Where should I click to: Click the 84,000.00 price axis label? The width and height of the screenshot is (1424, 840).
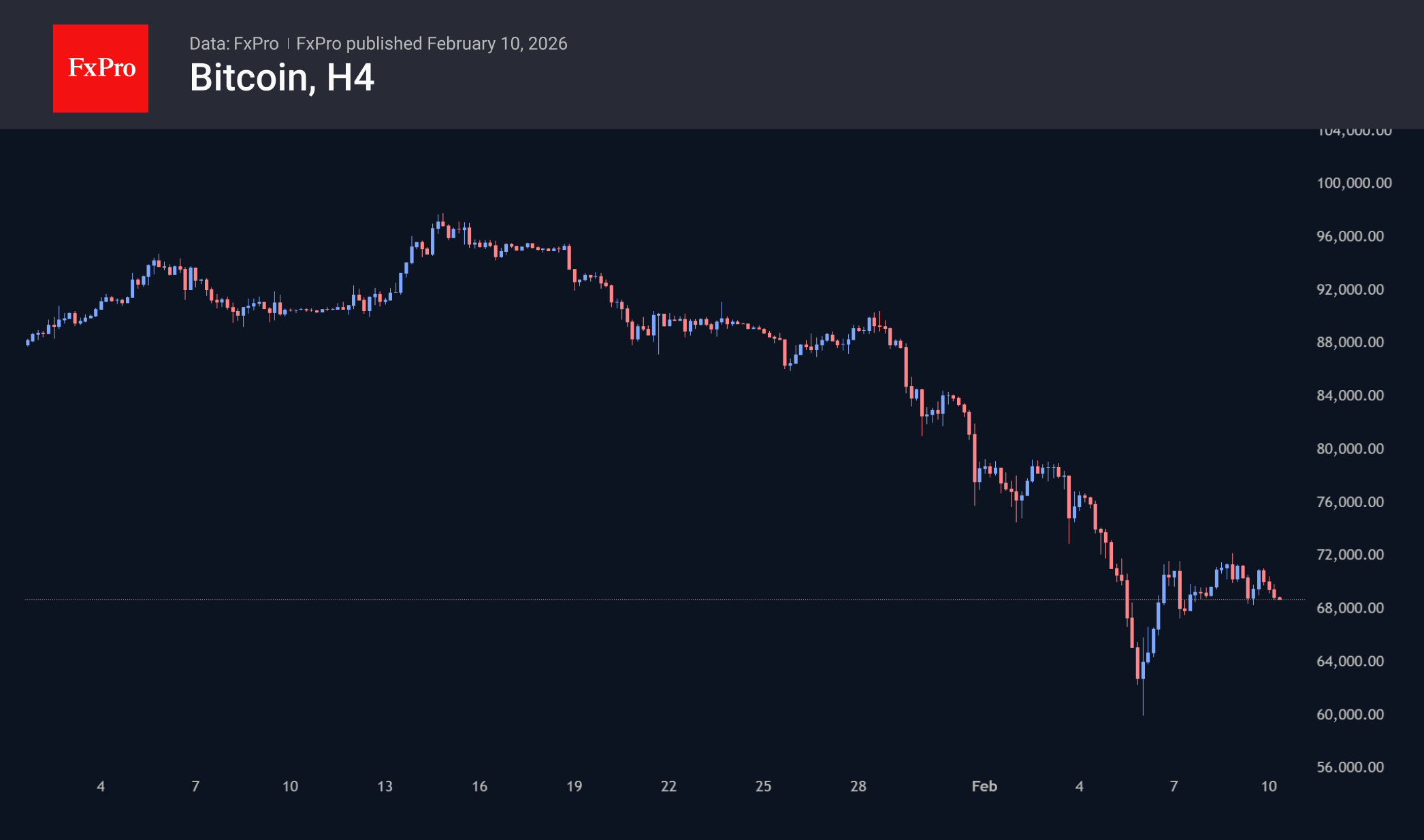(1350, 395)
